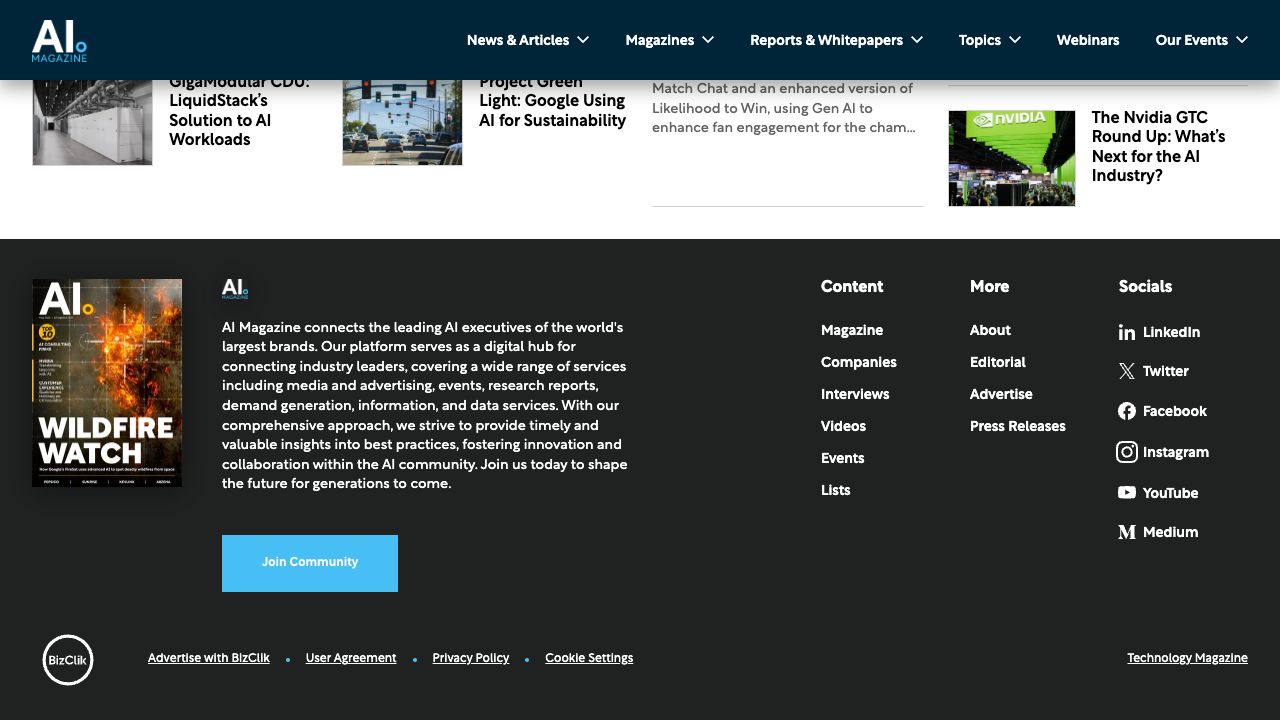Image resolution: width=1280 pixels, height=720 pixels.
Task: Open Cookie Settings in the footer
Action: pos(589,658)
